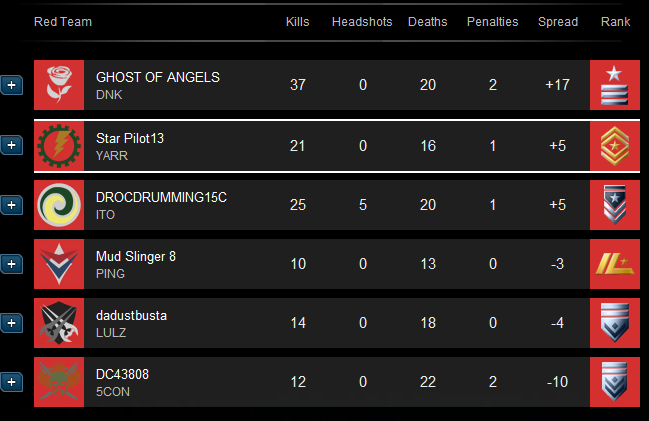Sort by Spread column header
This screenshot has height=421, width=649.
(x=557, y=21)
